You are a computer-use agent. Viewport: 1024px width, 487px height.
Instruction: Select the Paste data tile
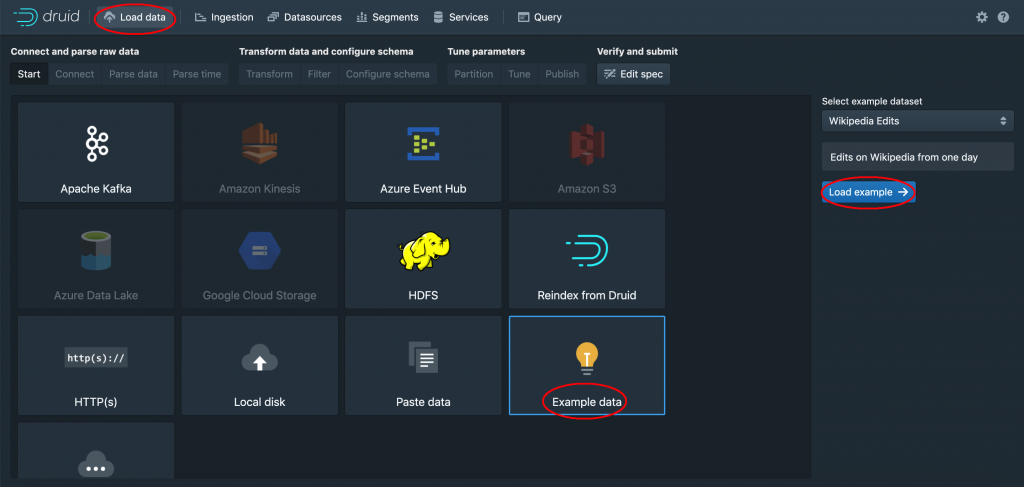(423, 366)
